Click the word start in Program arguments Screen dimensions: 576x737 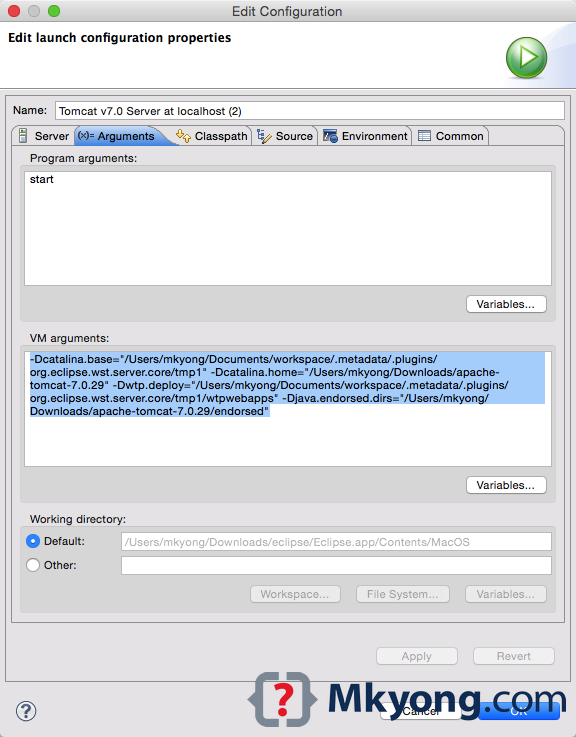click(x=41, y=179)
